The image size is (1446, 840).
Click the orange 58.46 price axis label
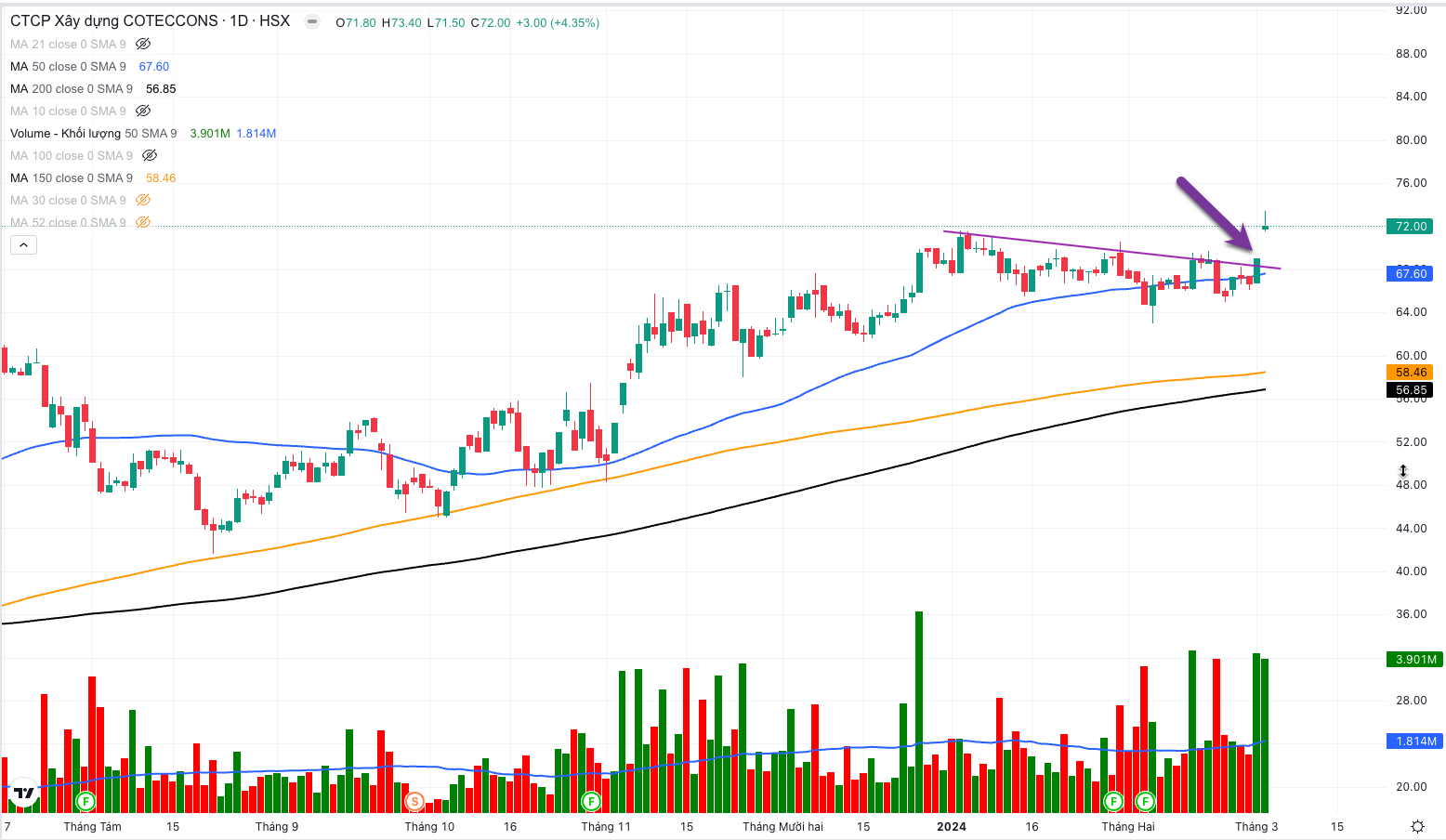tap(1410, 372)
